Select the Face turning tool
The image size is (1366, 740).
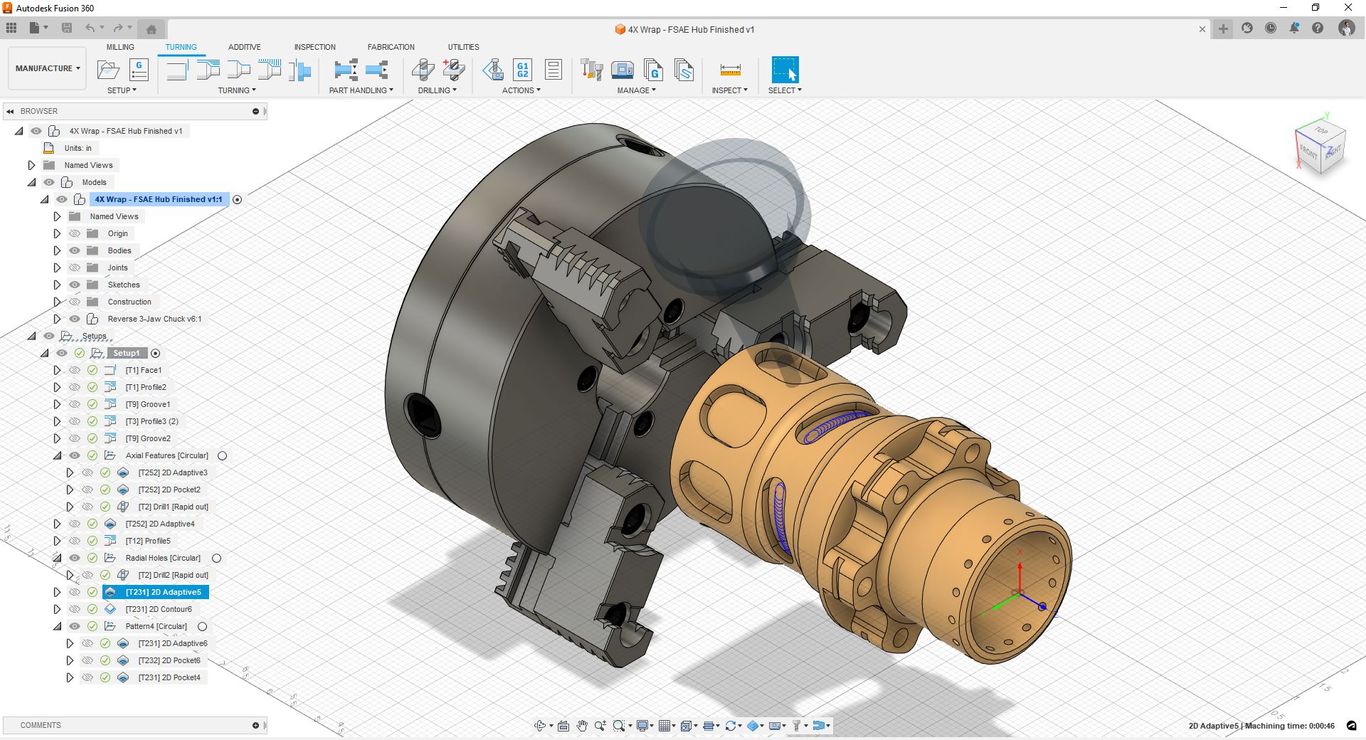[177, 70]
